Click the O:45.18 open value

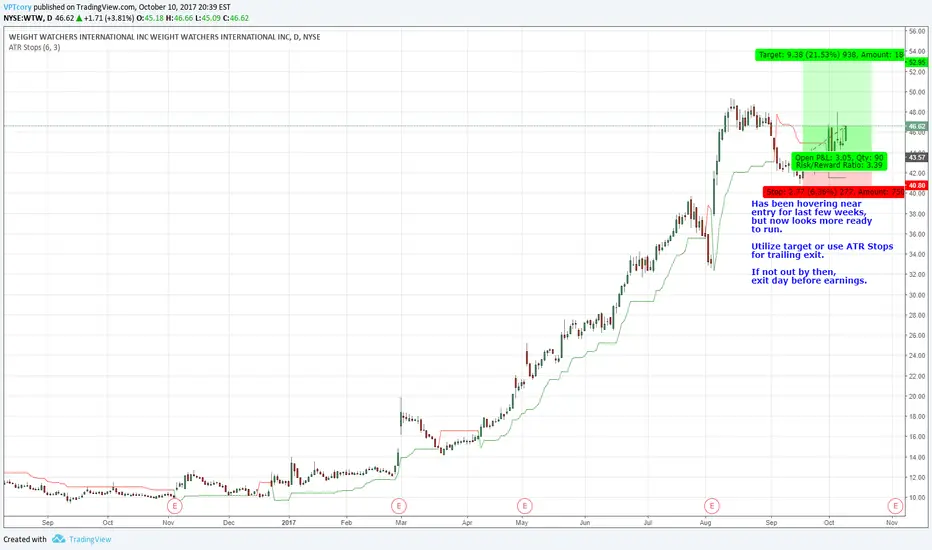[x=150, y=18]
